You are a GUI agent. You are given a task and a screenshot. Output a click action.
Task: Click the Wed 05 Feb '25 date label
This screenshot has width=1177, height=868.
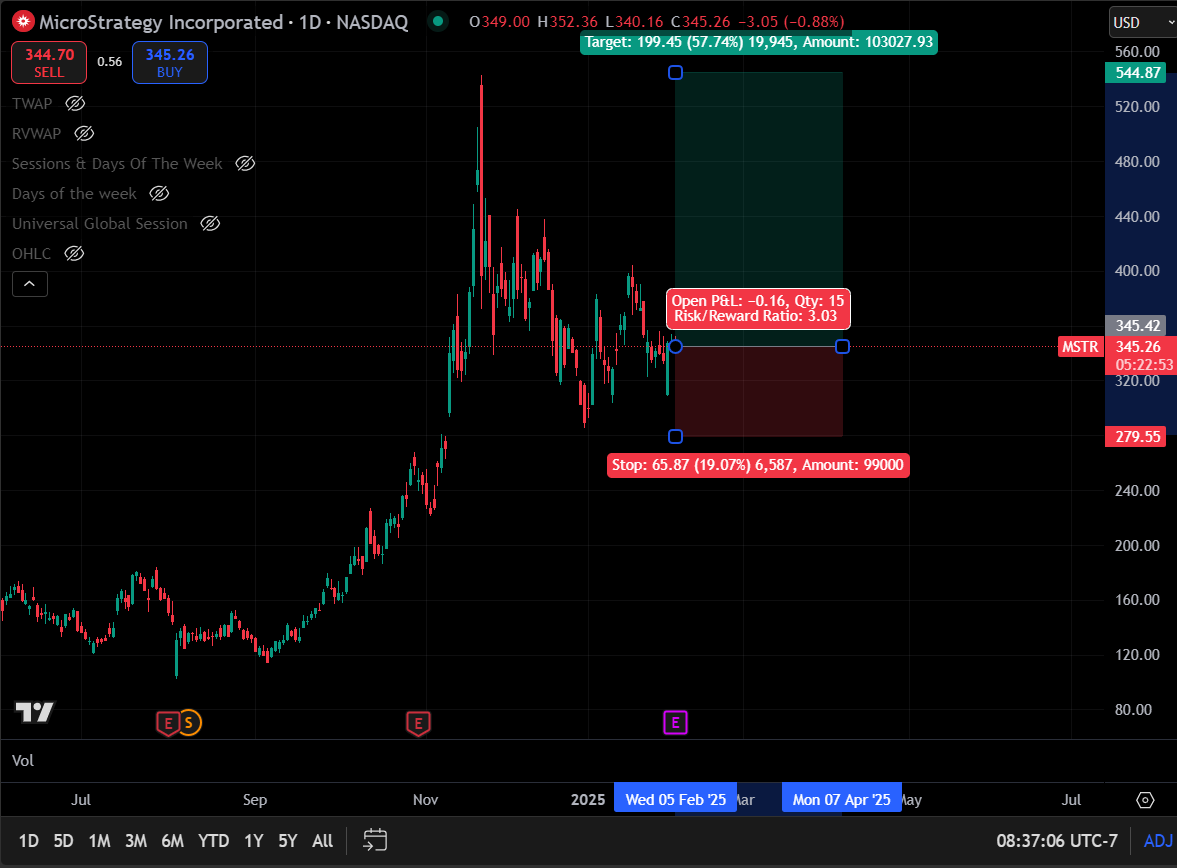coord(676,800)
